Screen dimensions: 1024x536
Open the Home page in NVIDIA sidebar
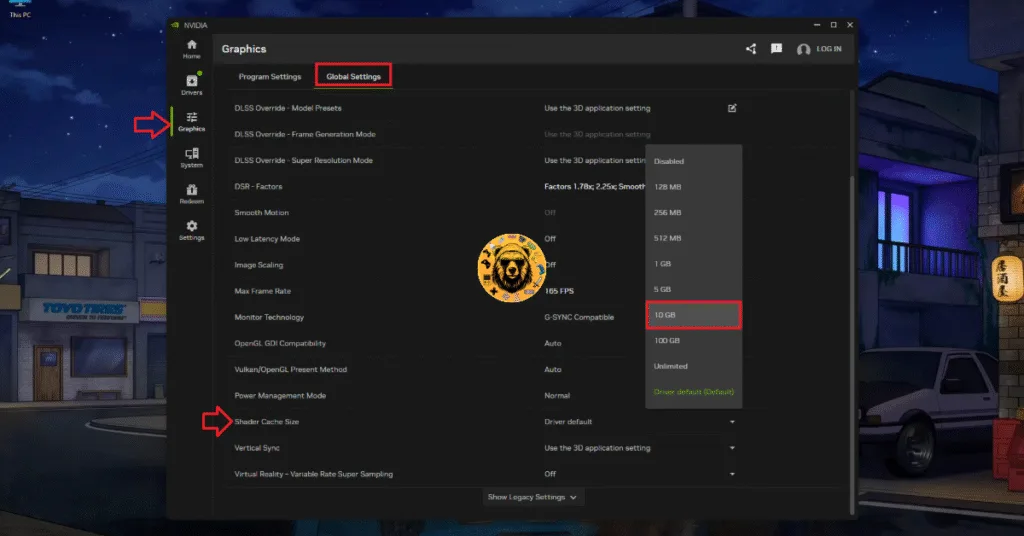pyautogui.click(x=191, y=49)
